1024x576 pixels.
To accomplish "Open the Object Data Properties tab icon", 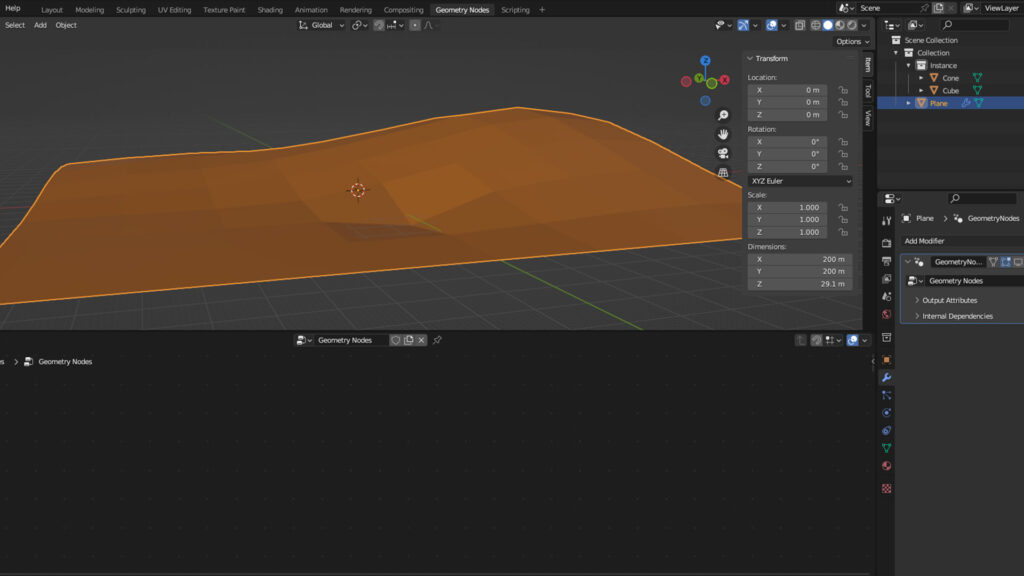I will pos(887,447).
